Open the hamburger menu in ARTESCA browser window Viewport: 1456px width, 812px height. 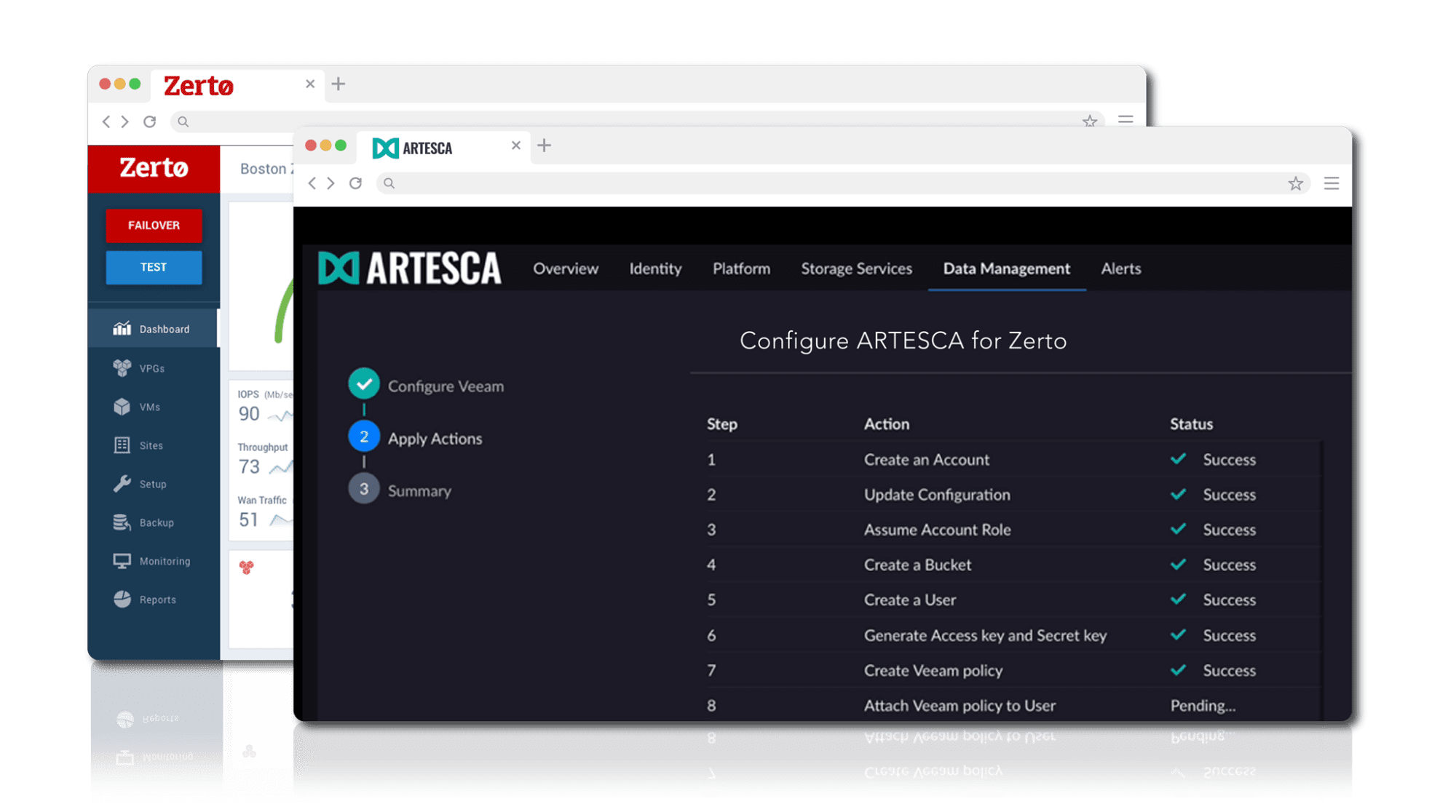[x=1332, y=183]
